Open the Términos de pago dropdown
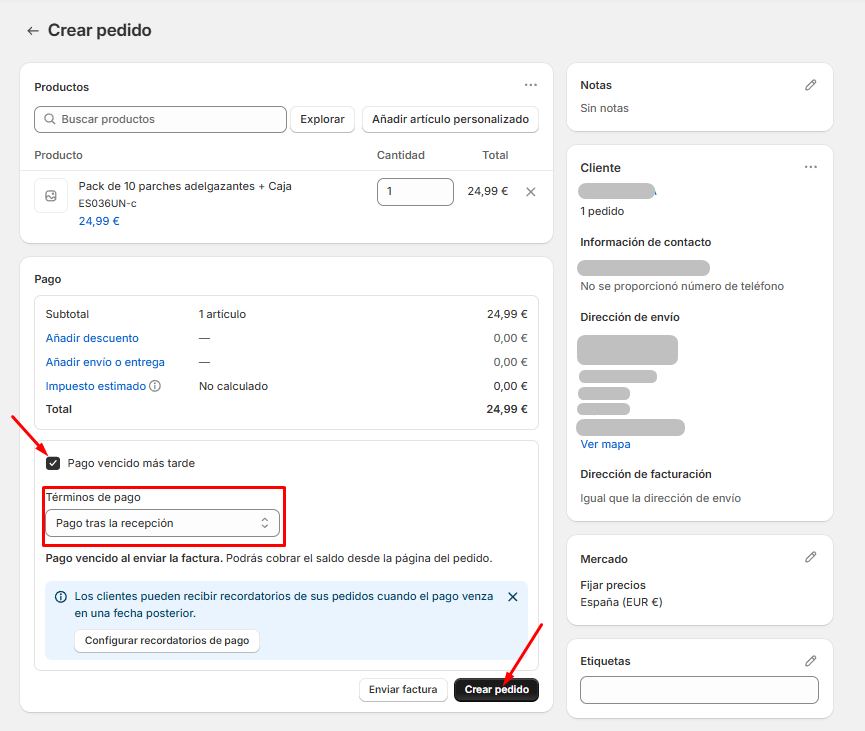865x731 pixels. (x=162, y=523)
